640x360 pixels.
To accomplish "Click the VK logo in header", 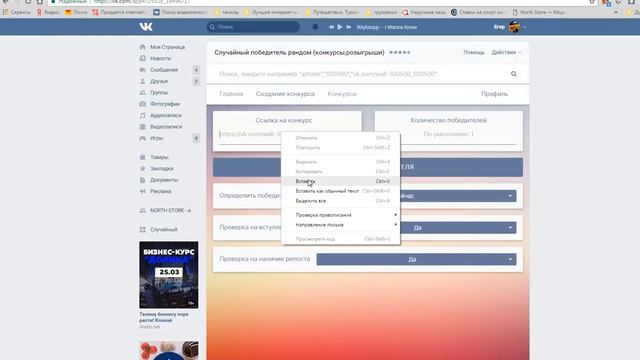I will click(146, 27).
